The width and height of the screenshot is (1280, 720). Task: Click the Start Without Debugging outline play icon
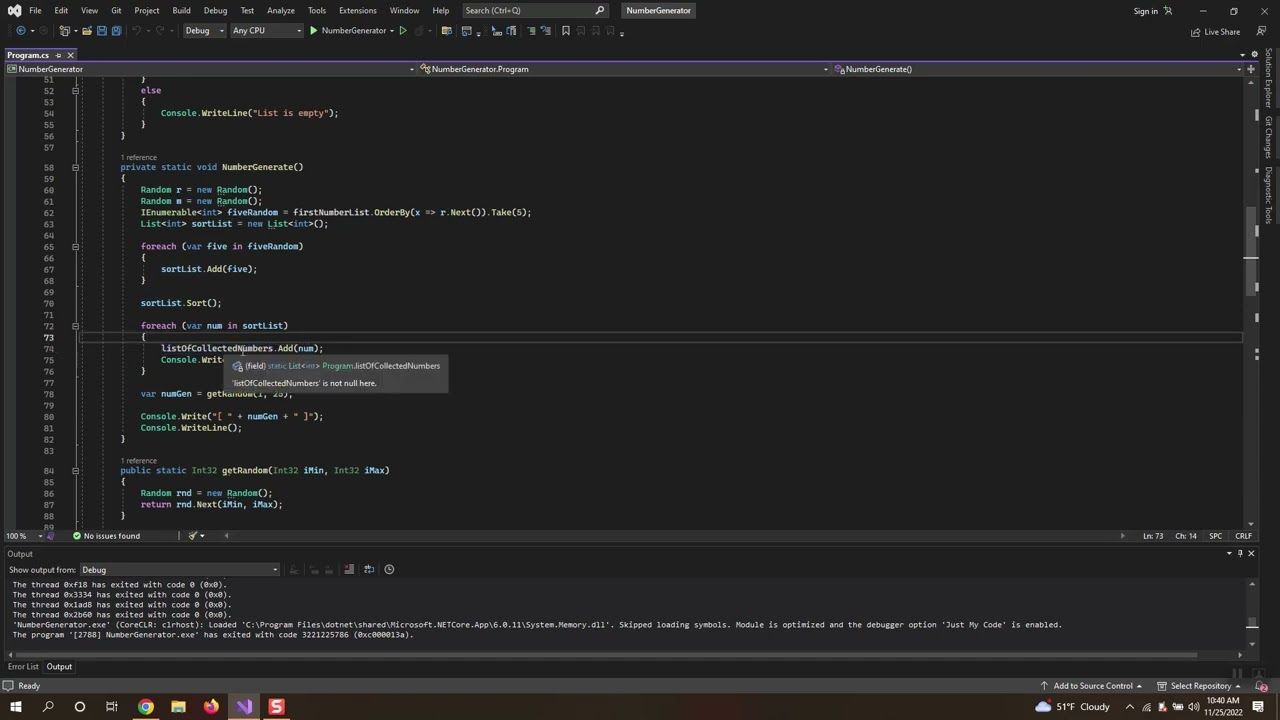point(402,31)
